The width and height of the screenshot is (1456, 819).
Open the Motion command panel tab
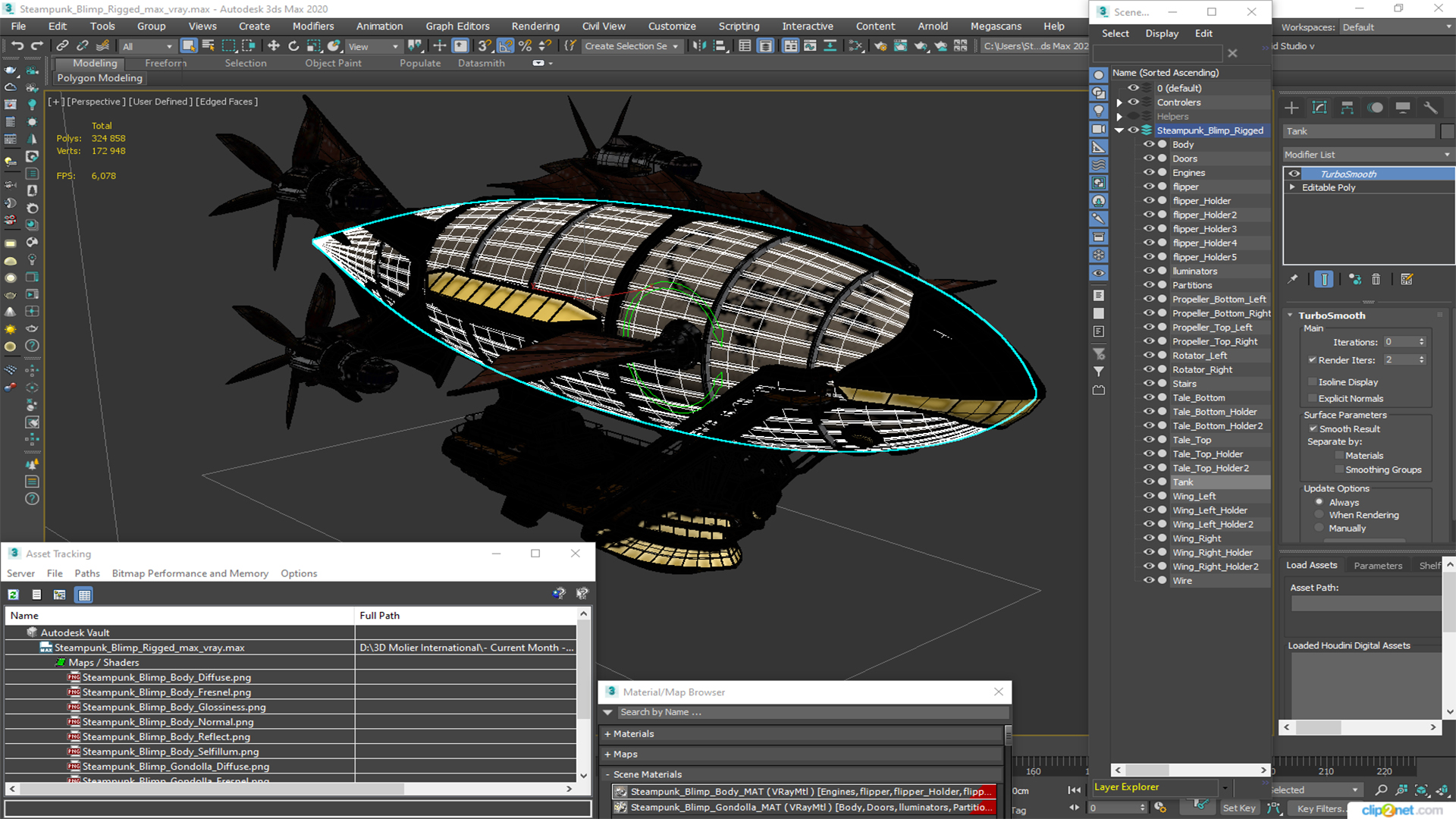coord(1375,108)
